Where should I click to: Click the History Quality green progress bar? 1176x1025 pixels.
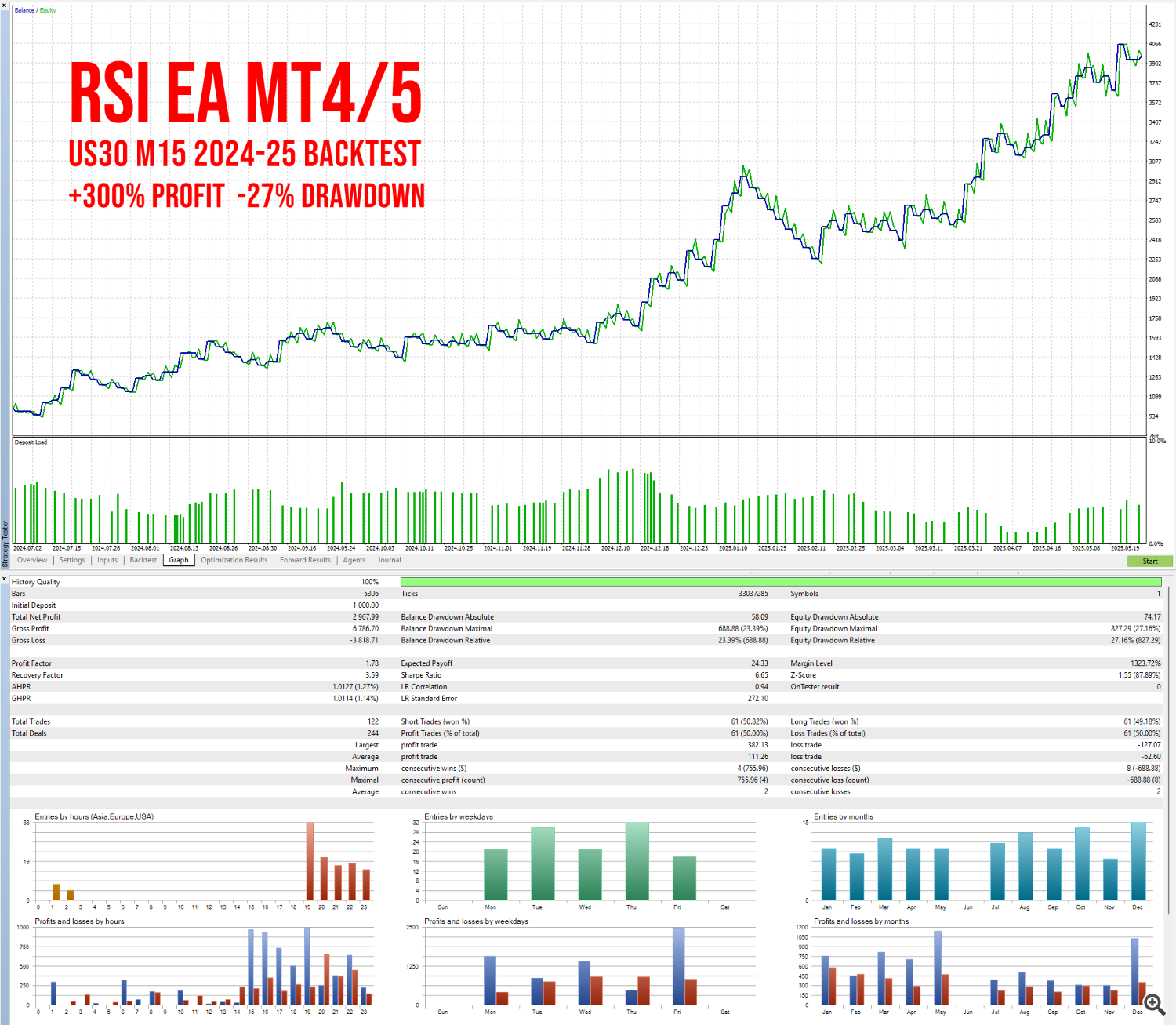click(x=781, y=582)
